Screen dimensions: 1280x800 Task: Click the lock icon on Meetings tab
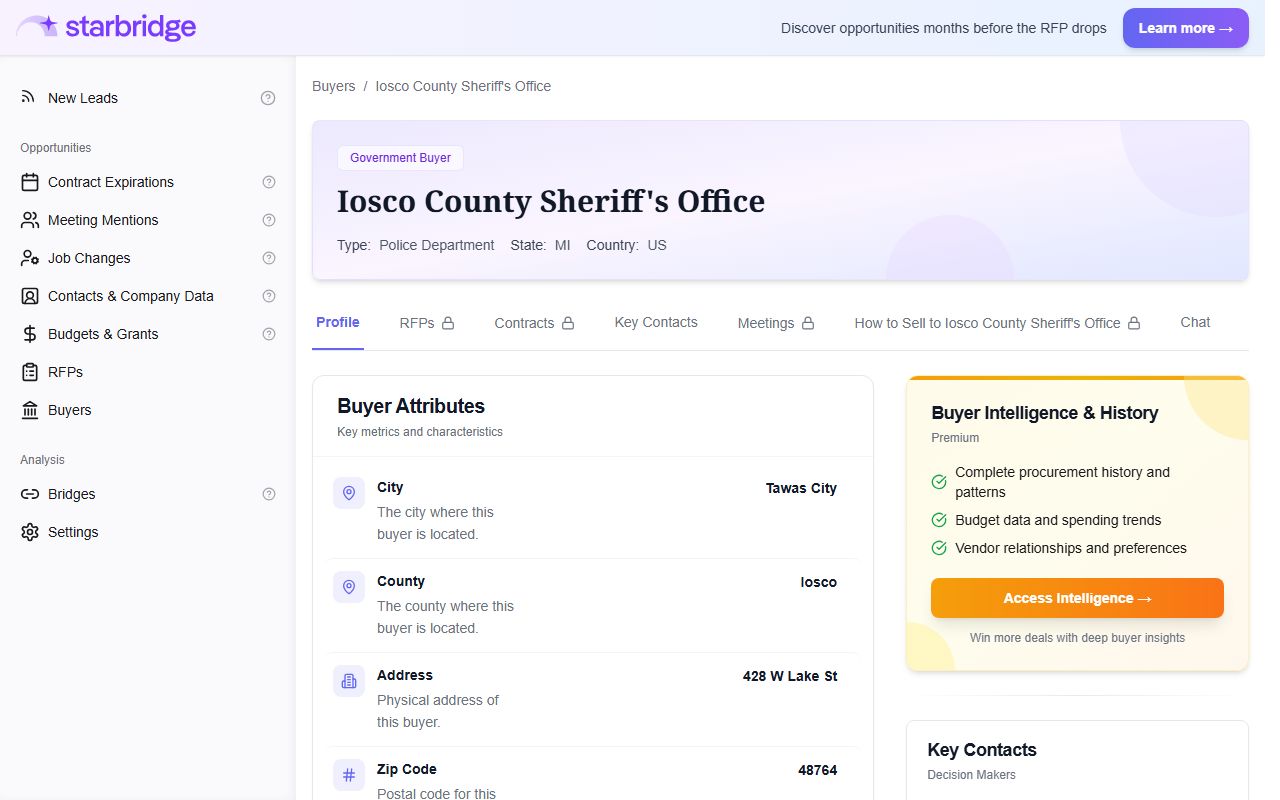pyautogui.click(x=808, y=323)
